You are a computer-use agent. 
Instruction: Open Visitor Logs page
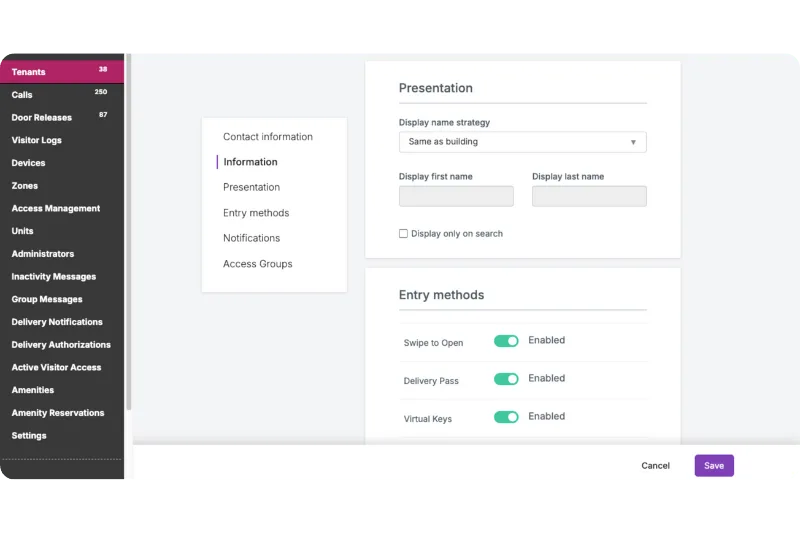[37, 140]
